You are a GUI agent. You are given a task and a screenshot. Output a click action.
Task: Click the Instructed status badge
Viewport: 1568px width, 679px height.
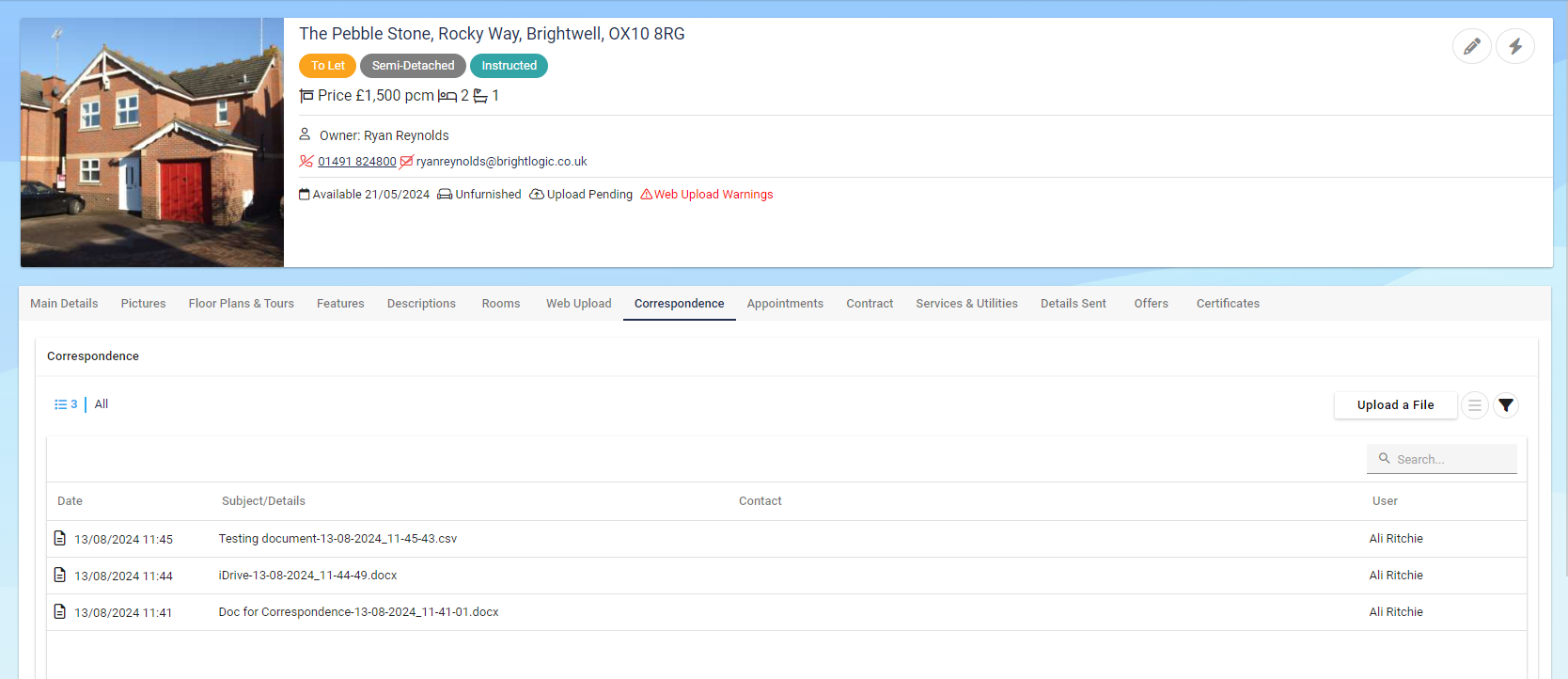click(x=509, y=66)
